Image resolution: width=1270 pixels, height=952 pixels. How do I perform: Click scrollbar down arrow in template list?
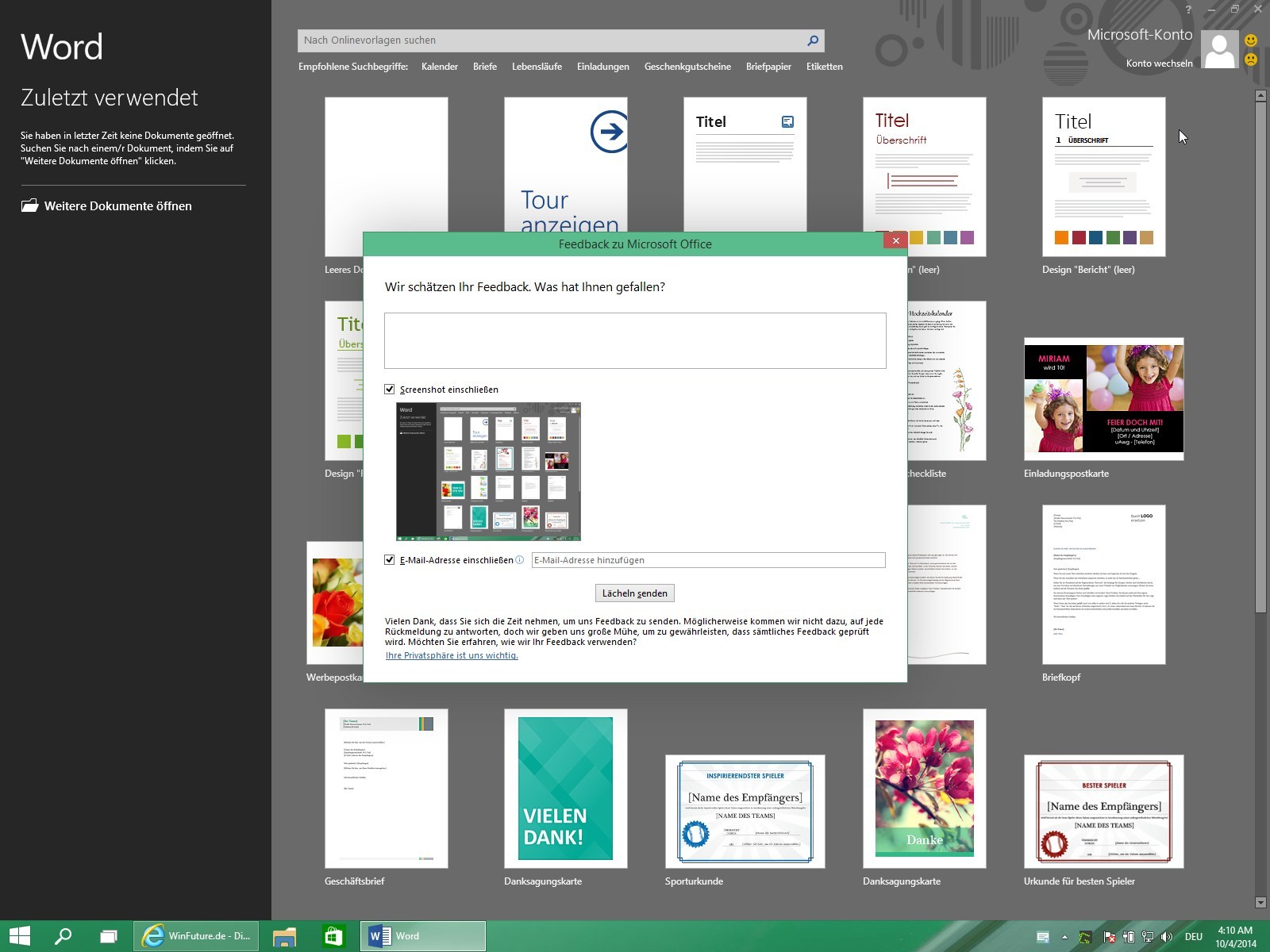[1260, 902]
